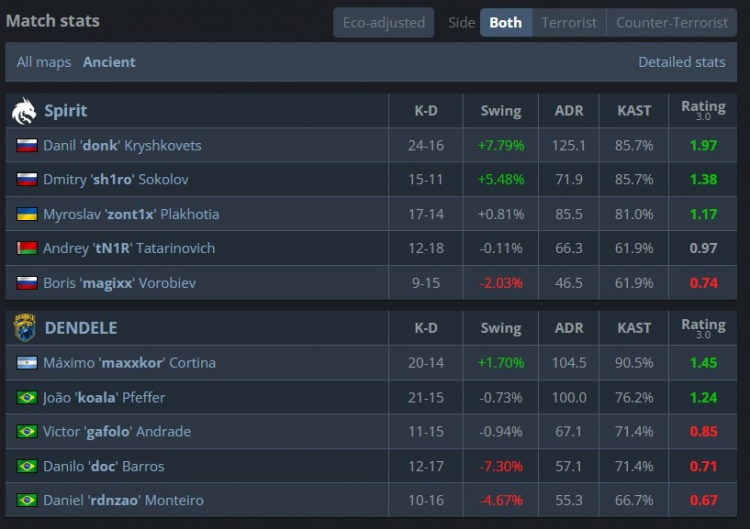The image size is (750, 529).
Task: Click the Brazil flag next to doc
Action: pos(27,466)
